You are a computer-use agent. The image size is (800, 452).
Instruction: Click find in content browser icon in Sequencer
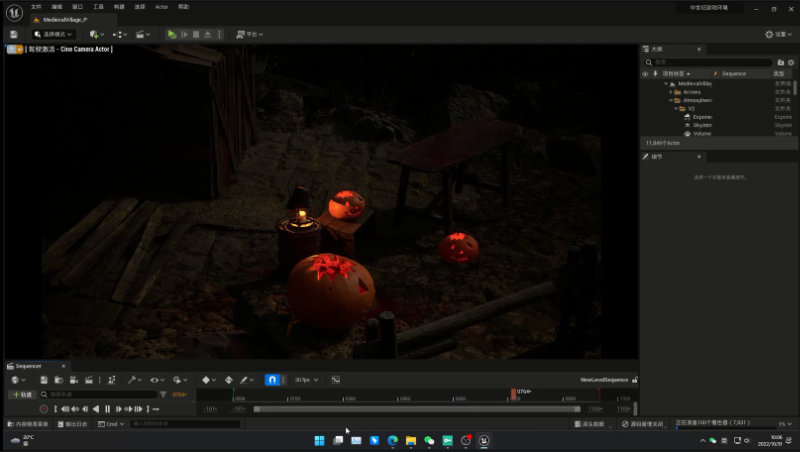pos(59,380)
